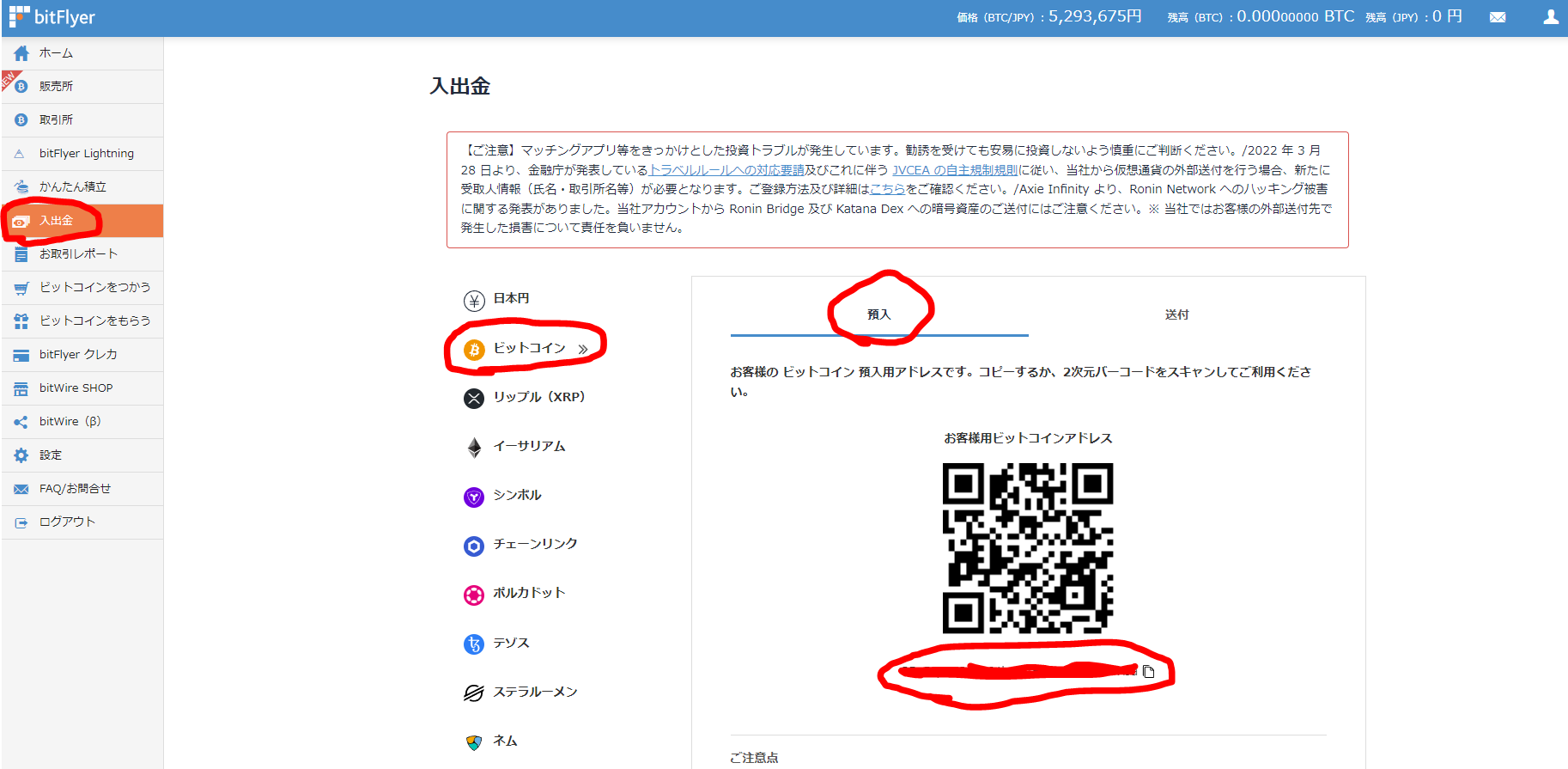This screenshot has width=1568, height=769.
Task: Click the gift icon beside ビットコインをもらう
Action: [x=21, y=321]
